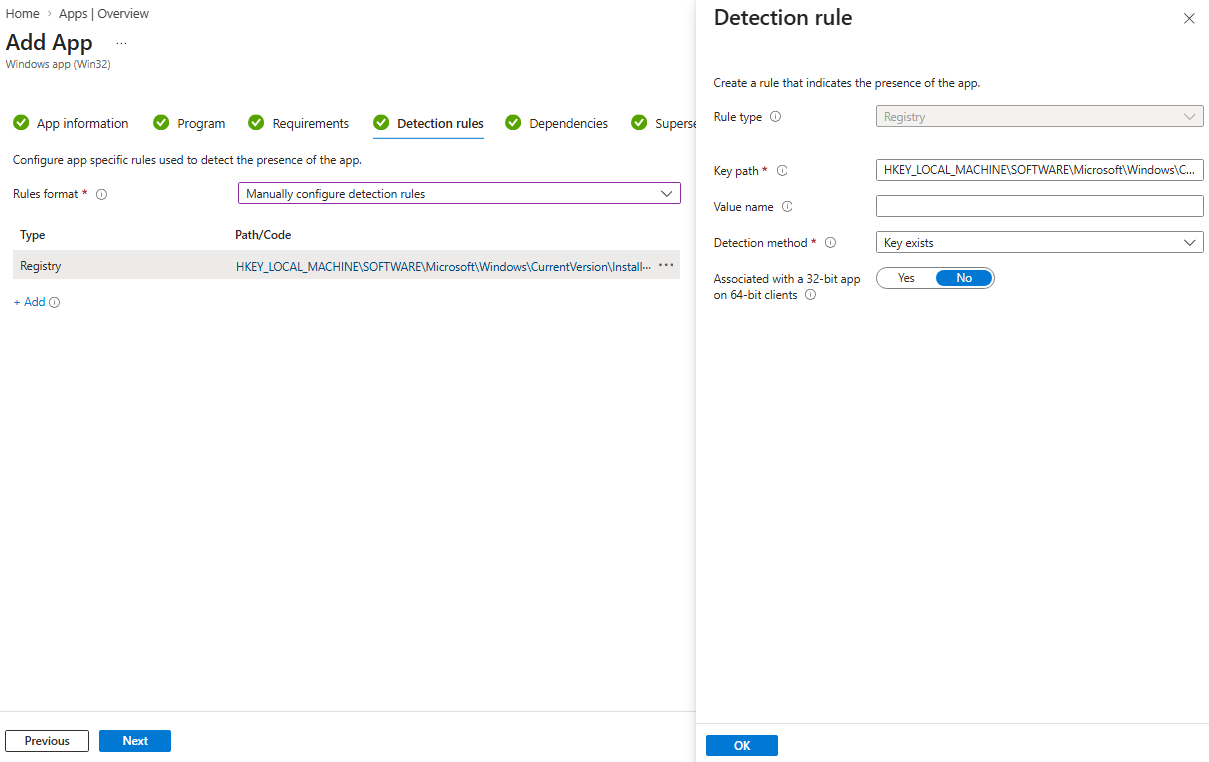Expand the Rules format dropdown
The width and height of the screenshot is (1209, 762).
click(x=459, y=194)
